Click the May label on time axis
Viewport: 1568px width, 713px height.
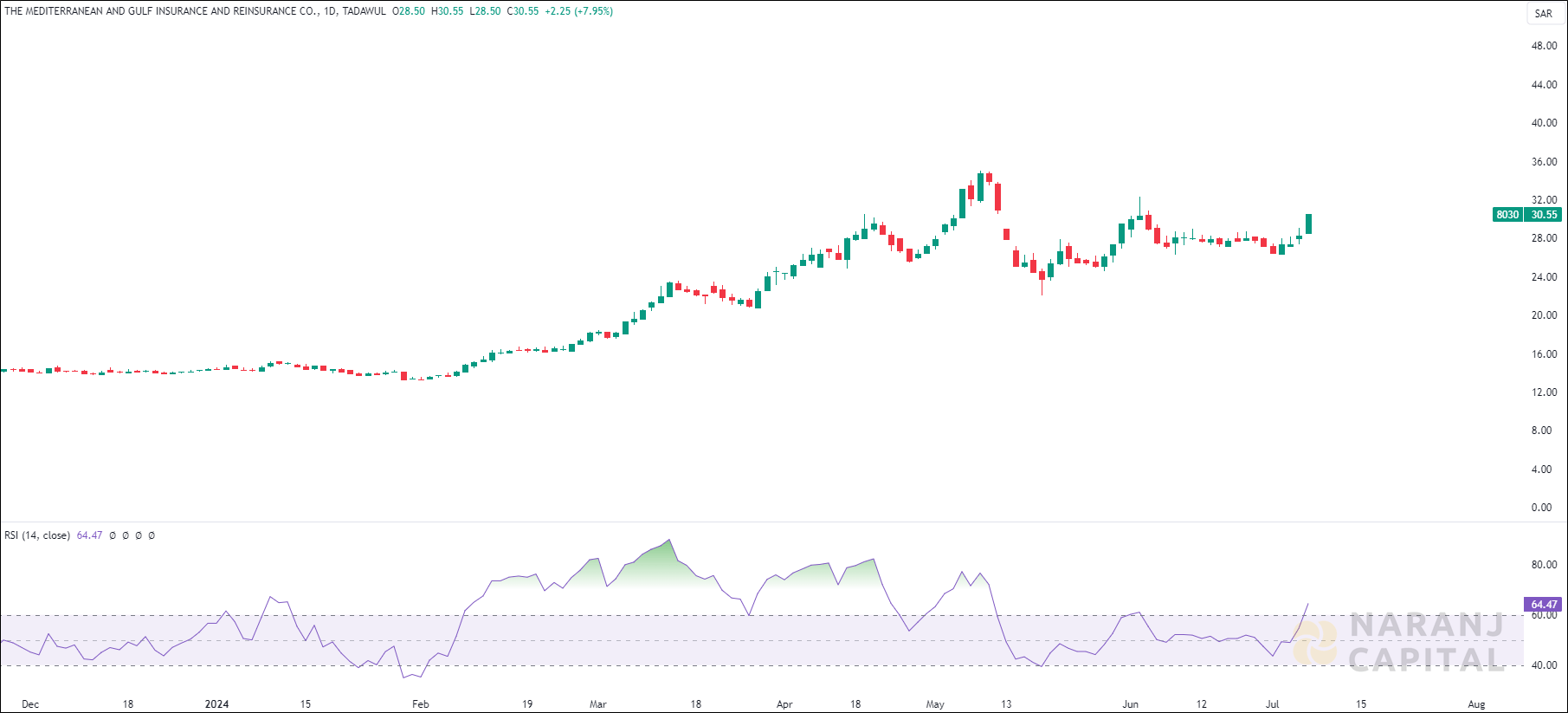click(x=935, y=704)
